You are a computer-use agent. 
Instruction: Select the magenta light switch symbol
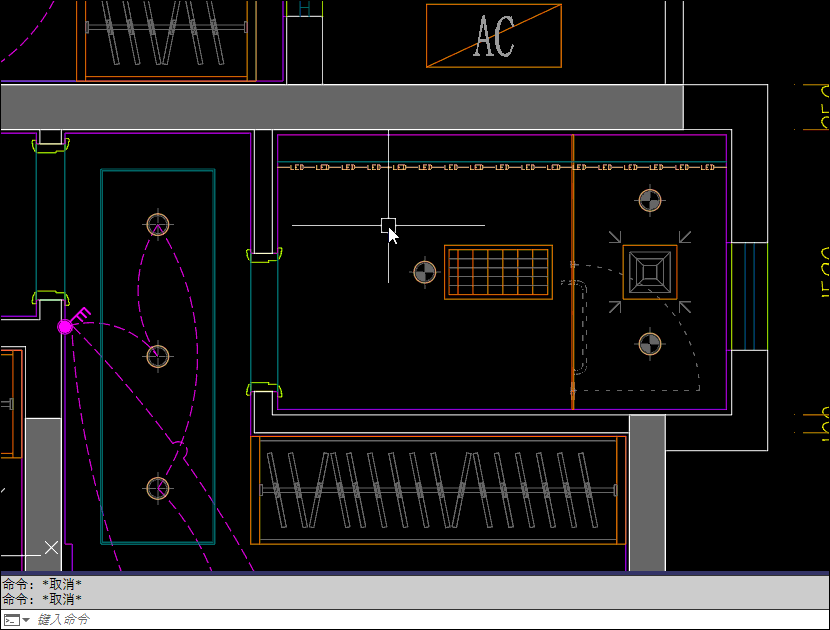(x=66, y=326)
